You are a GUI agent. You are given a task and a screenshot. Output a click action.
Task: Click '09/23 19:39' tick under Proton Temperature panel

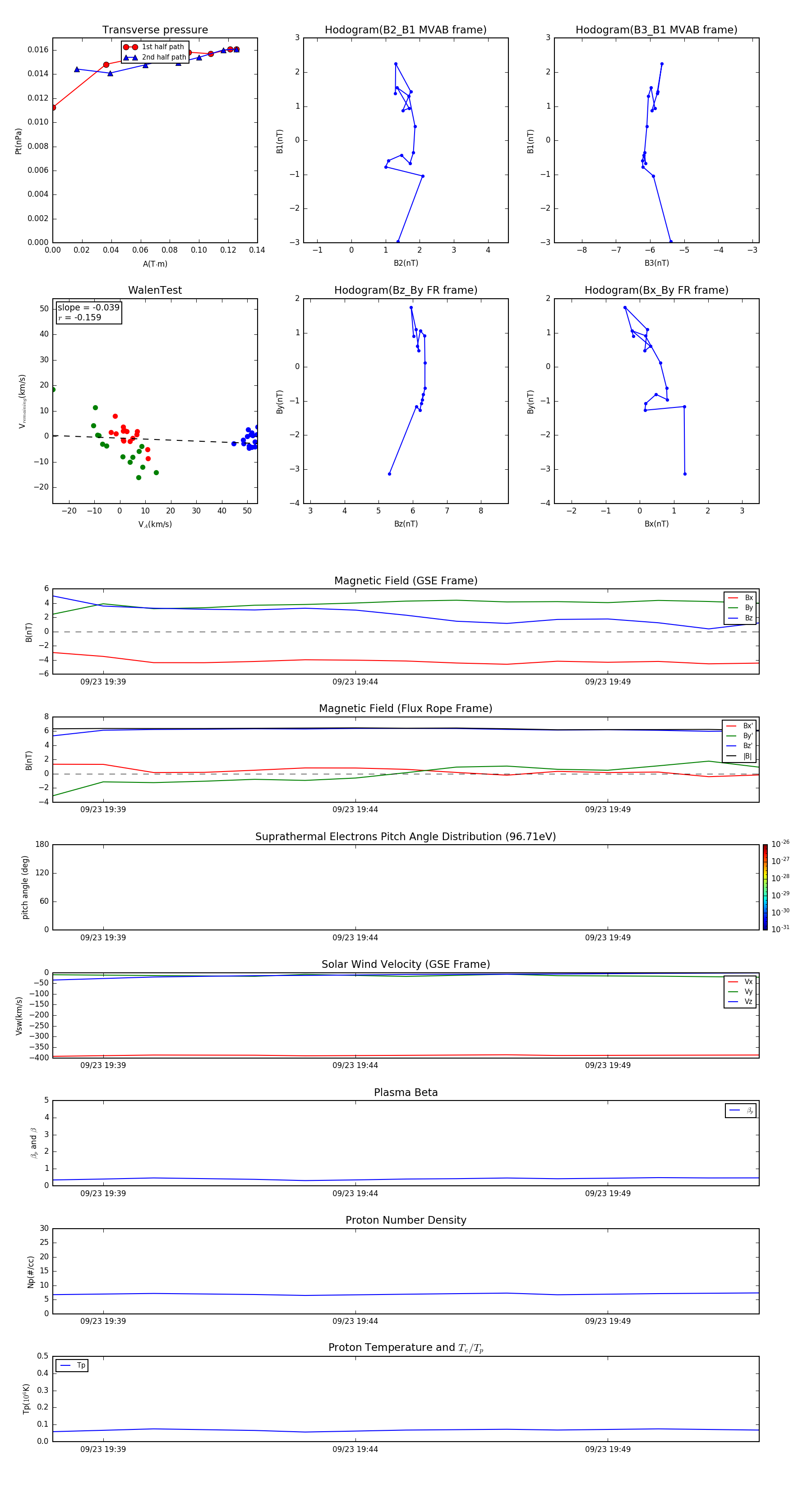coord(103,1449)
